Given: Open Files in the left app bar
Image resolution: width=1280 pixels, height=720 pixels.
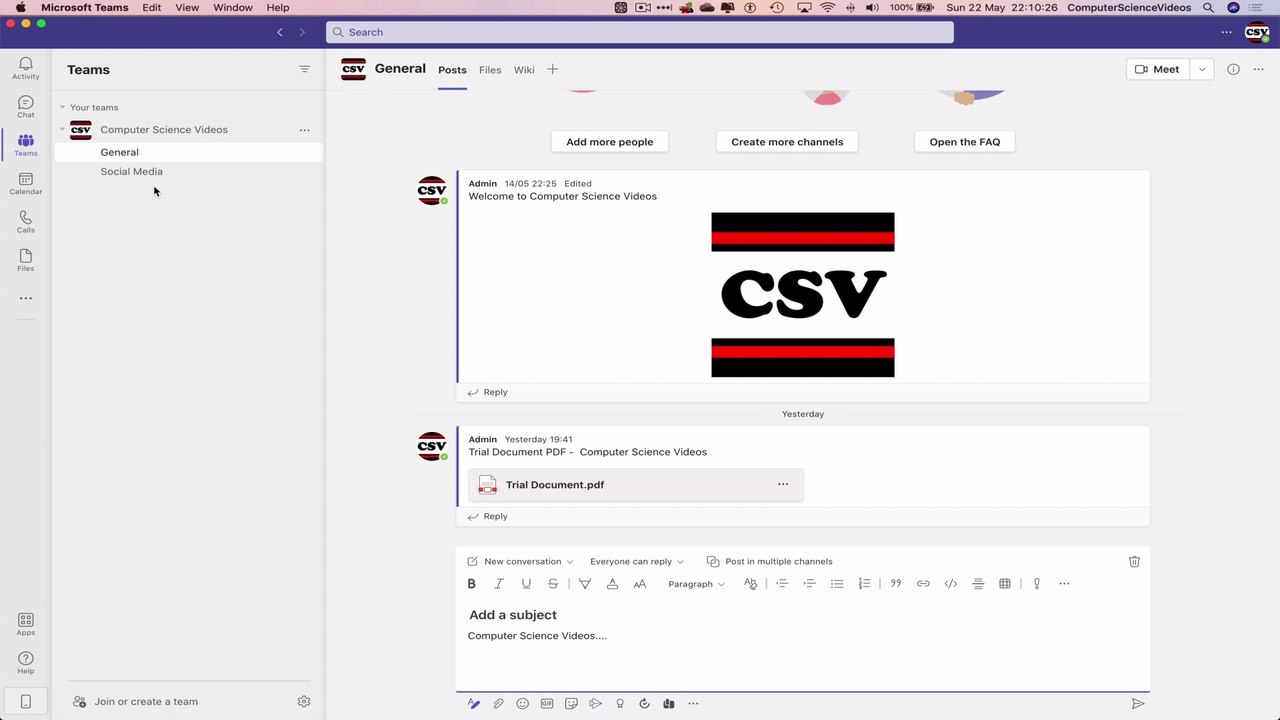Looking at the screenshot, I should pyautogui.click(x=26, y=260).
